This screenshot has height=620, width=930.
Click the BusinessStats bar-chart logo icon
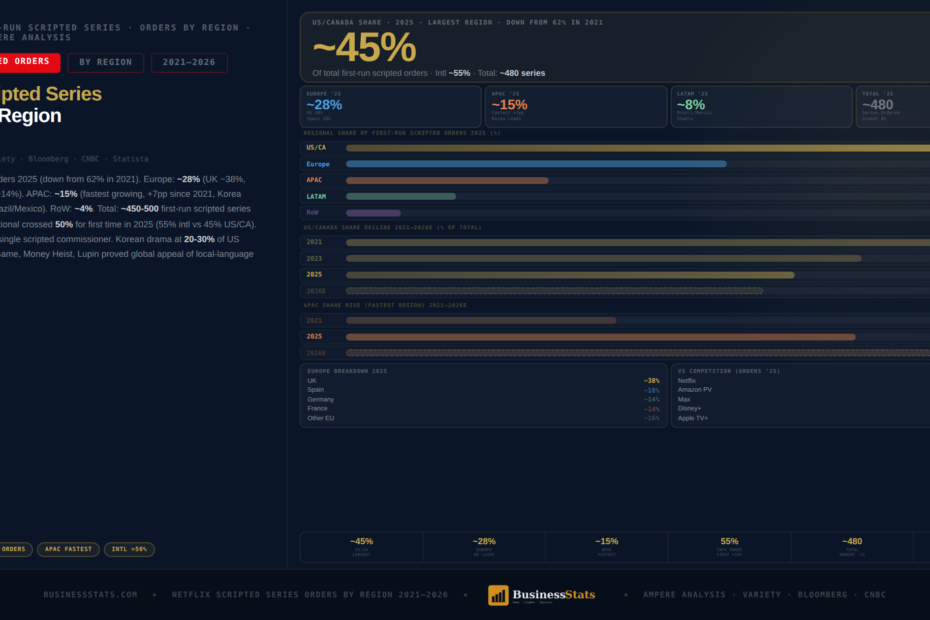498,595
